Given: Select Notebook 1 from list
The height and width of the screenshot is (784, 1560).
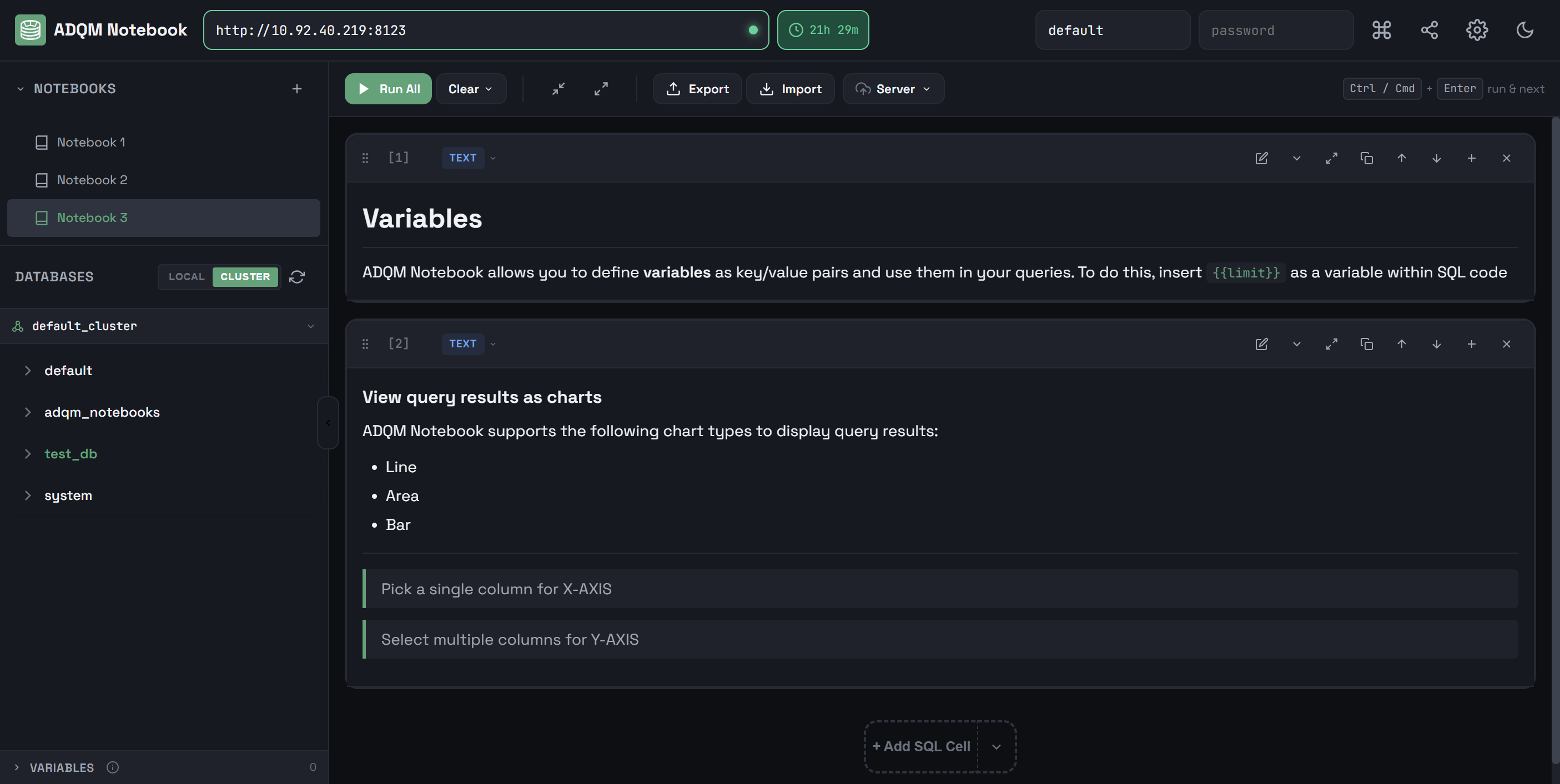Looking at the screenshot, I should 91,142.
